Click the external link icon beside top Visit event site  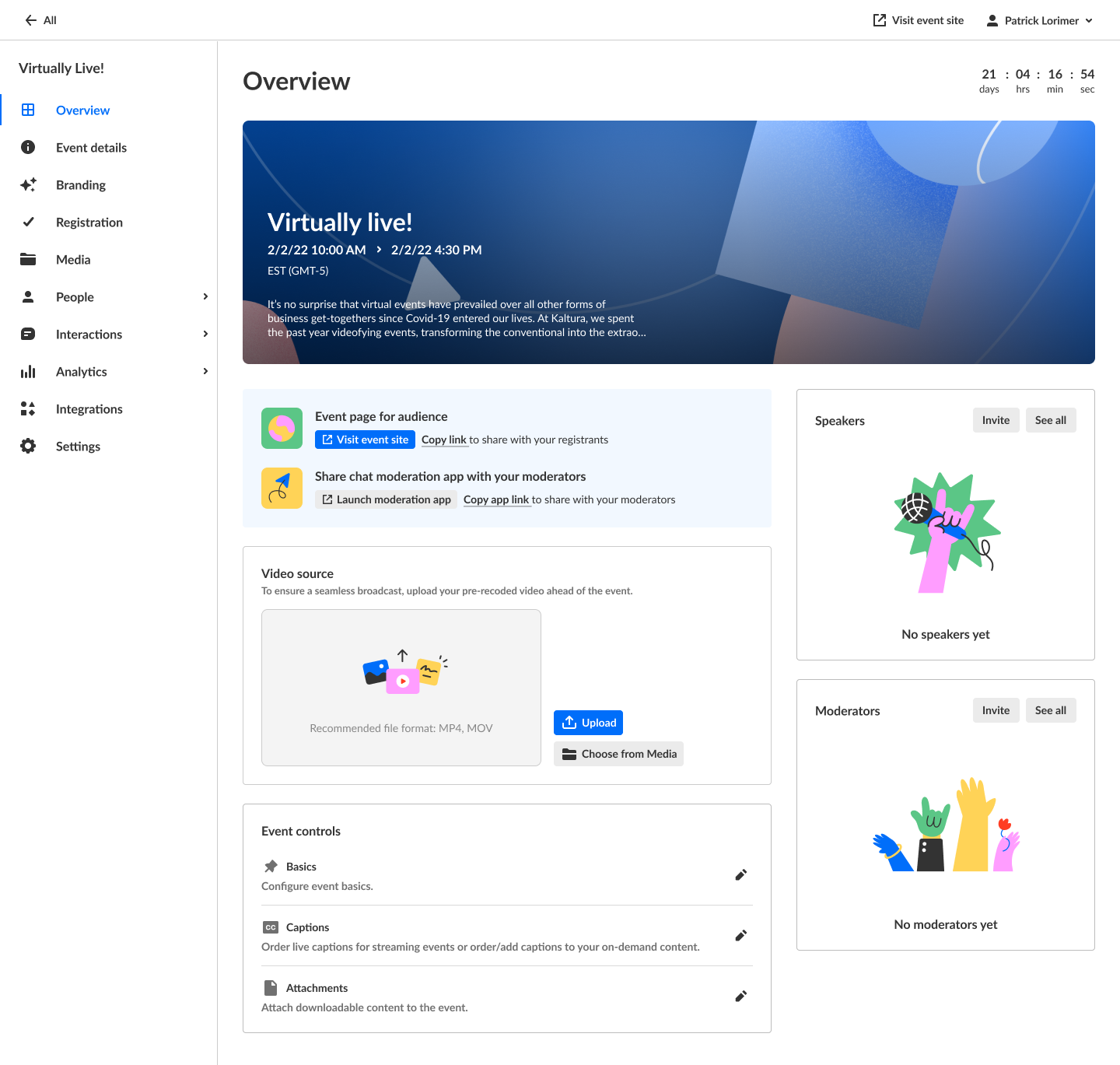pyautogui.click(x=880, y=20)
